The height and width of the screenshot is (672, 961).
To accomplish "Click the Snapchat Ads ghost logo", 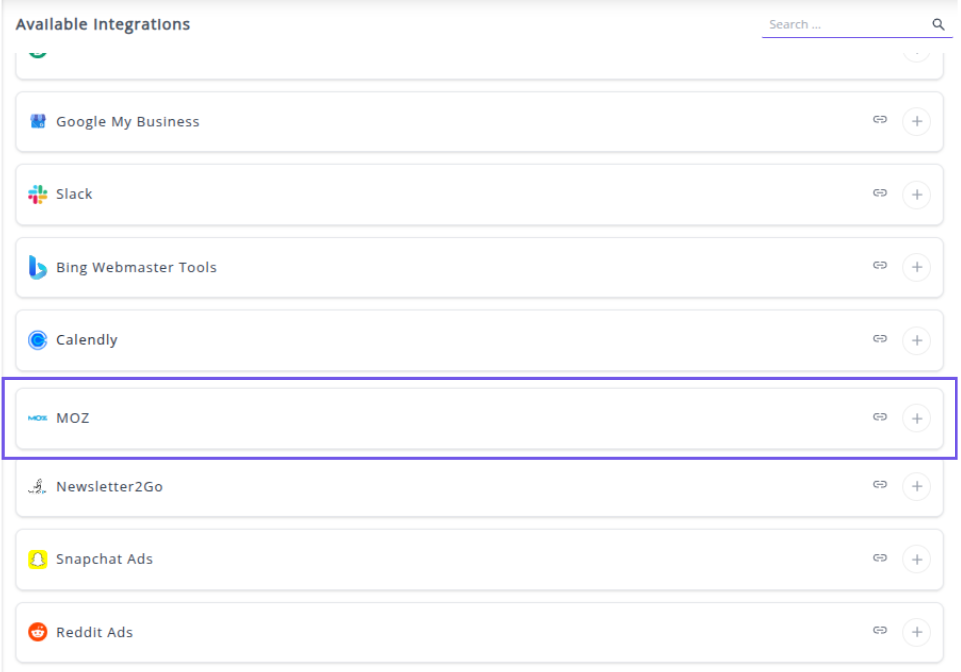I will [x=37, y=560].
